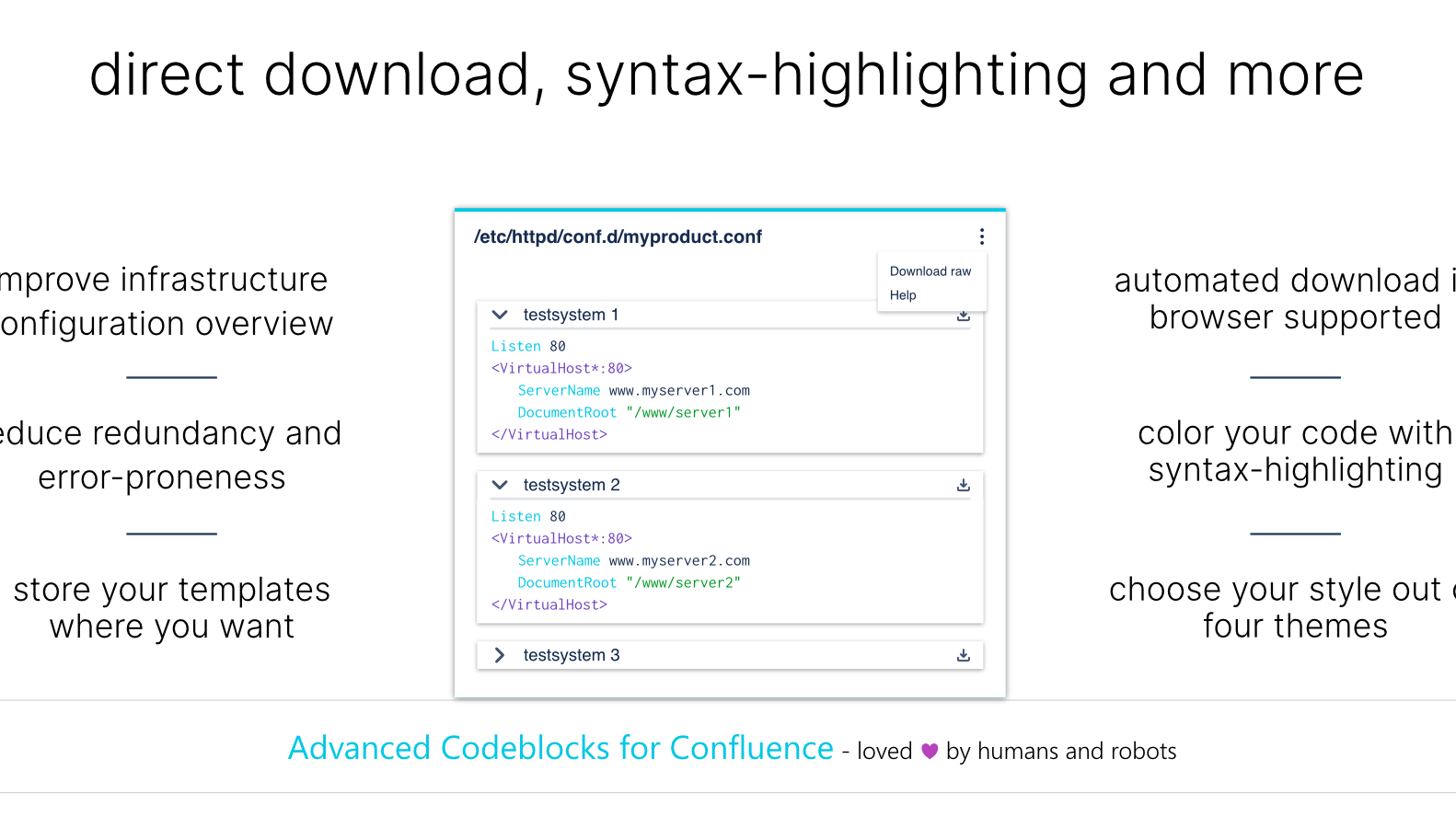The width and height of the screenshot is (1456, 828).
Task: Click the 'browser supported' text line
Action: (1295, 317)
